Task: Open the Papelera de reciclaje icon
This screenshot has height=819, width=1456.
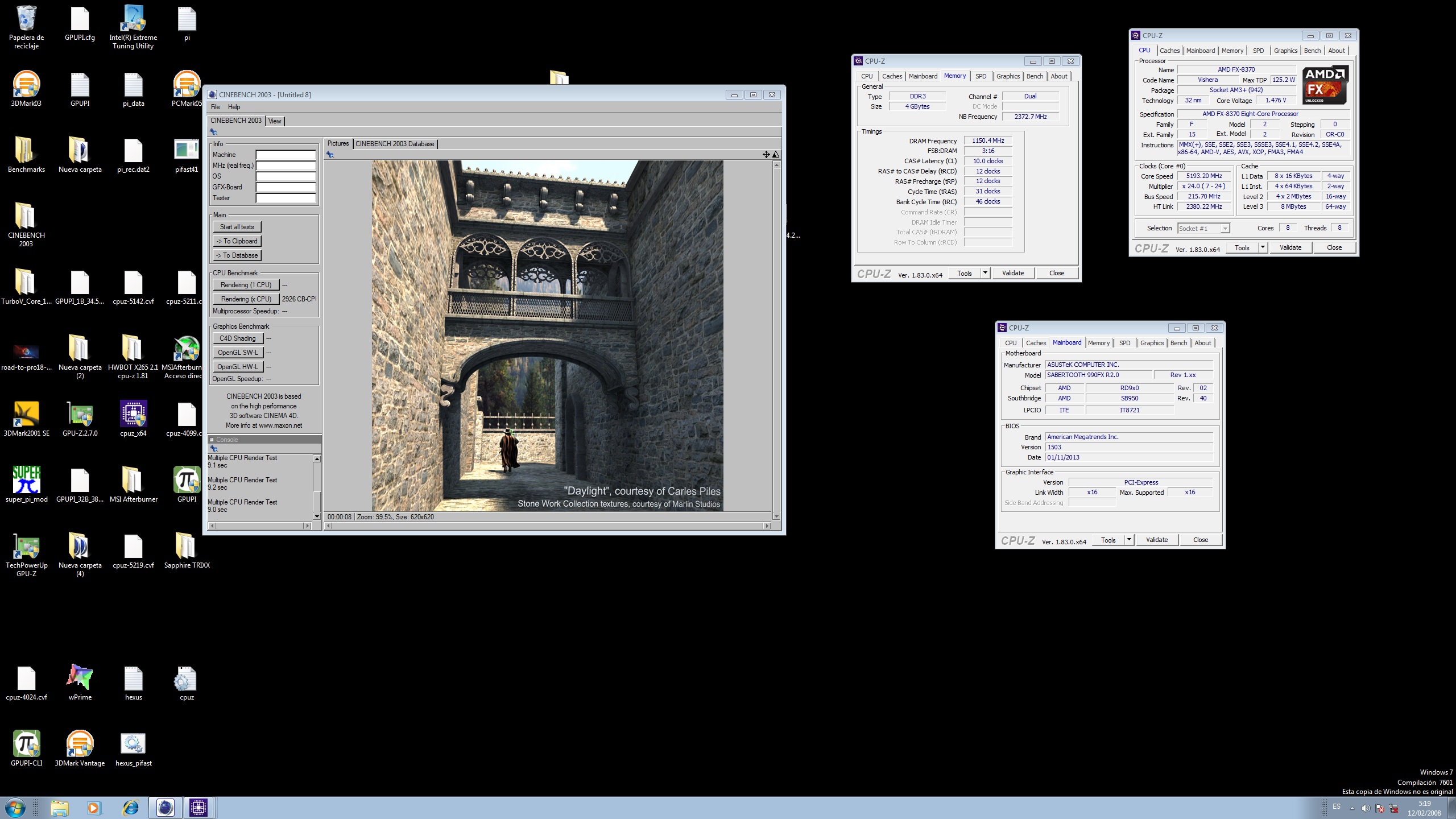Action: pyautogui.click(x=26, y=27)
